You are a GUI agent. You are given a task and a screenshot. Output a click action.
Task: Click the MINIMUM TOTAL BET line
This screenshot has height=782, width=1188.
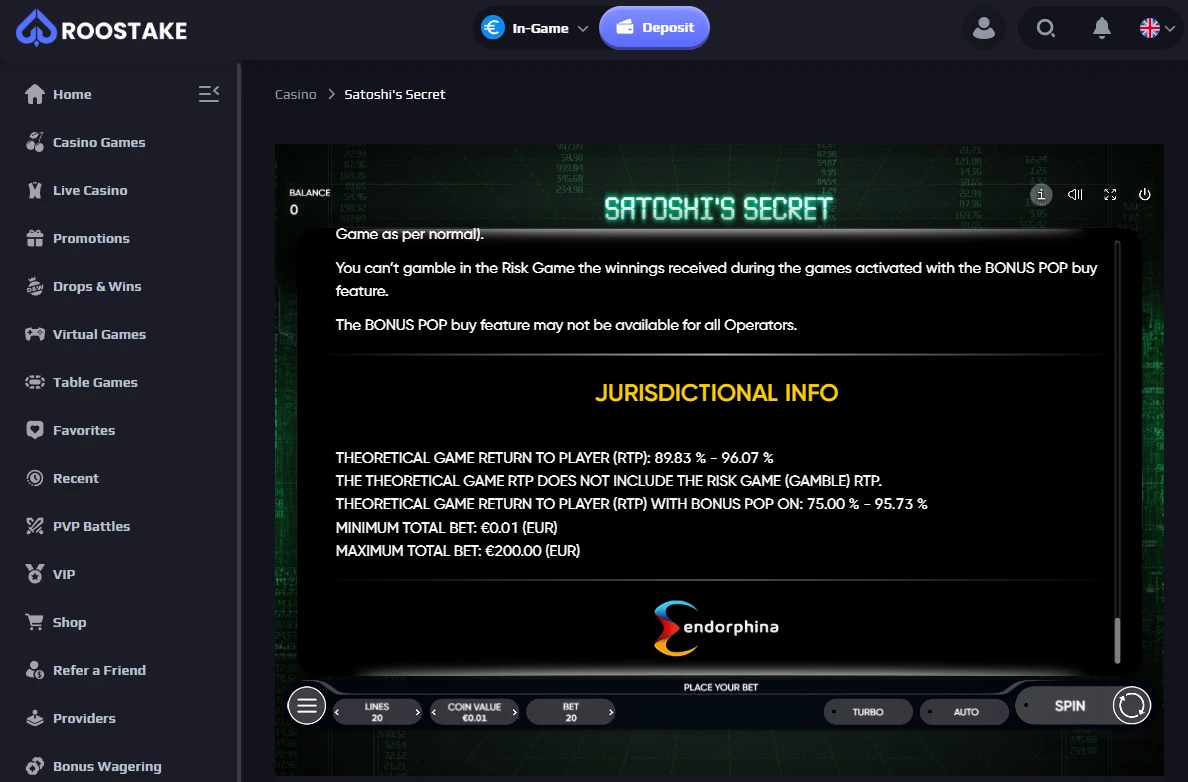pos(446,527)
